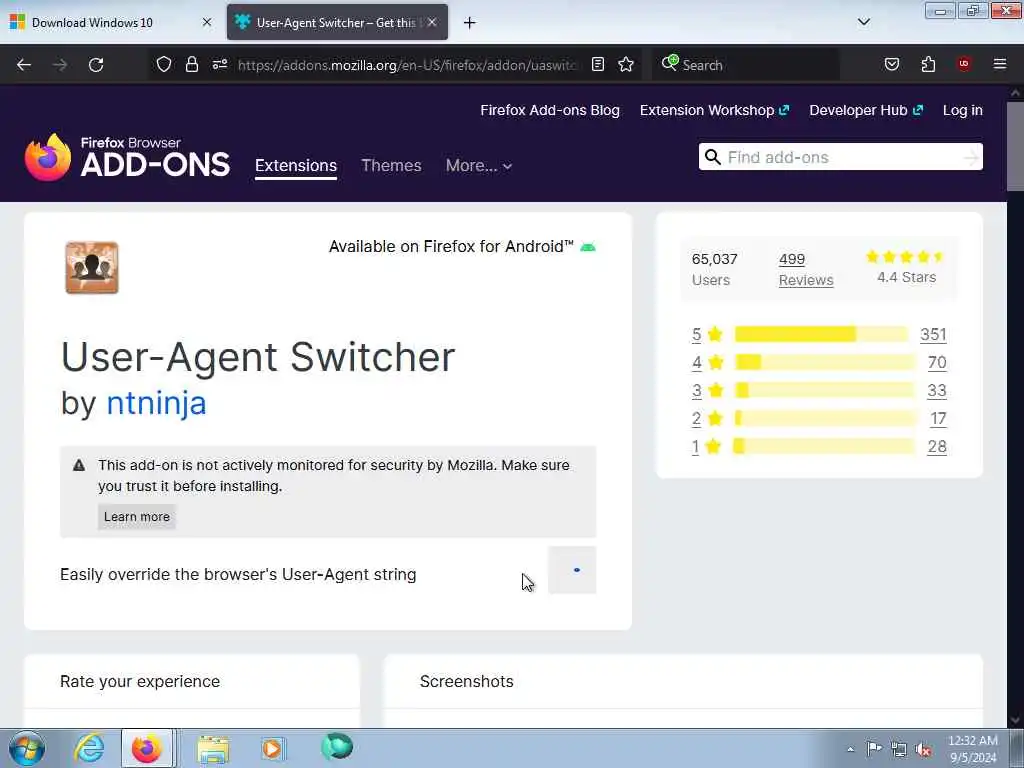Open the Developer Hub link

(866, 110)
